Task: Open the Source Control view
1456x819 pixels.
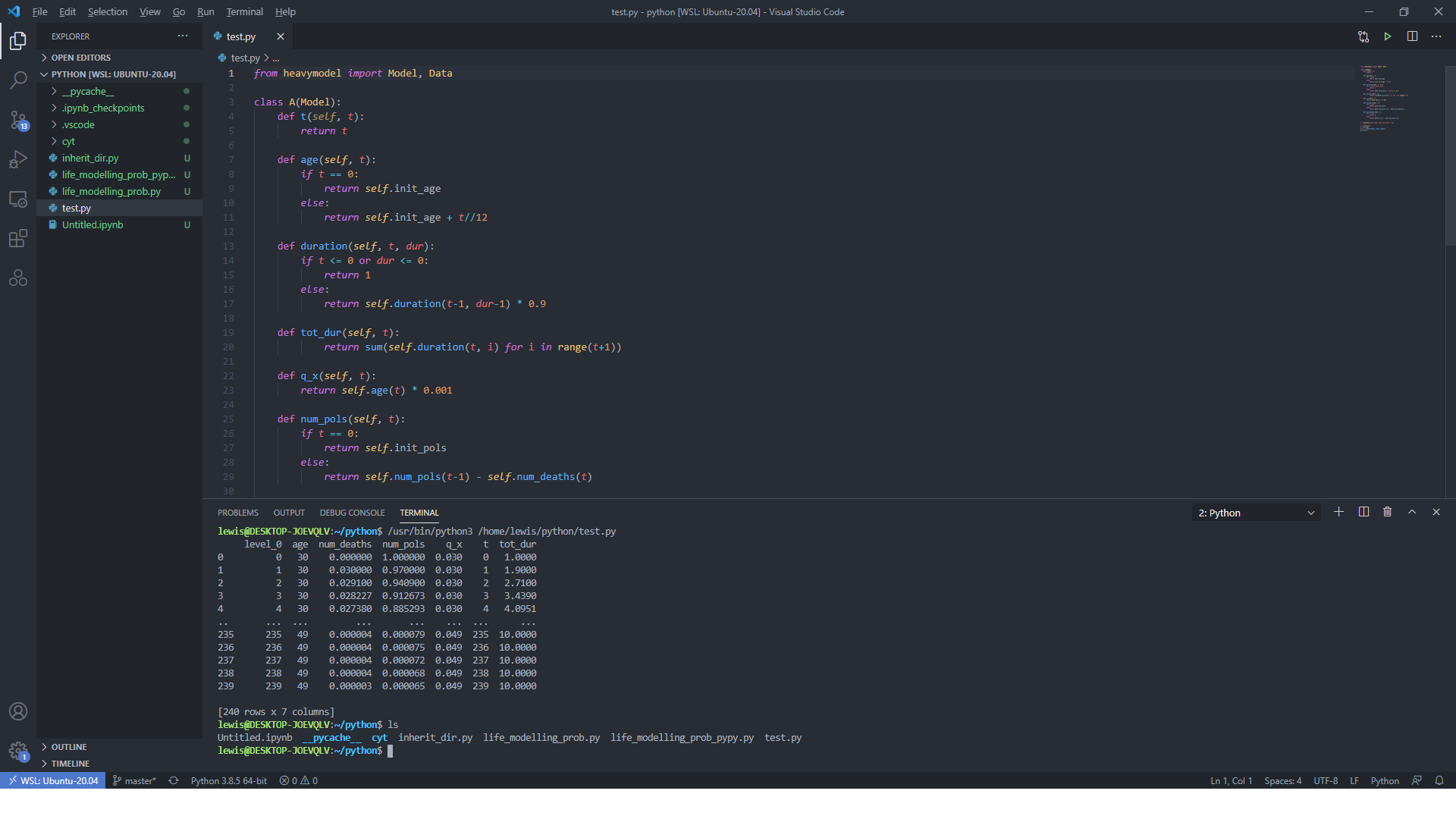Action: pos(18,120)
